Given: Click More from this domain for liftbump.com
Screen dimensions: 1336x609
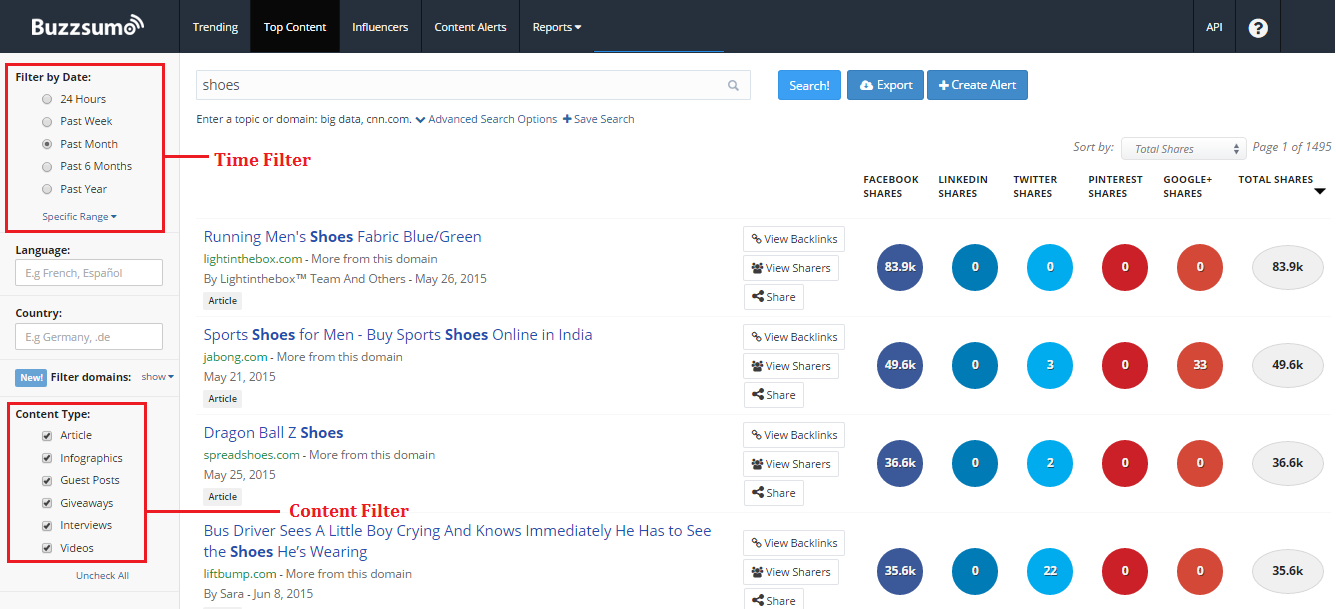Looking at the screenshot, I should pyautogui.click(x=349, y=574).
